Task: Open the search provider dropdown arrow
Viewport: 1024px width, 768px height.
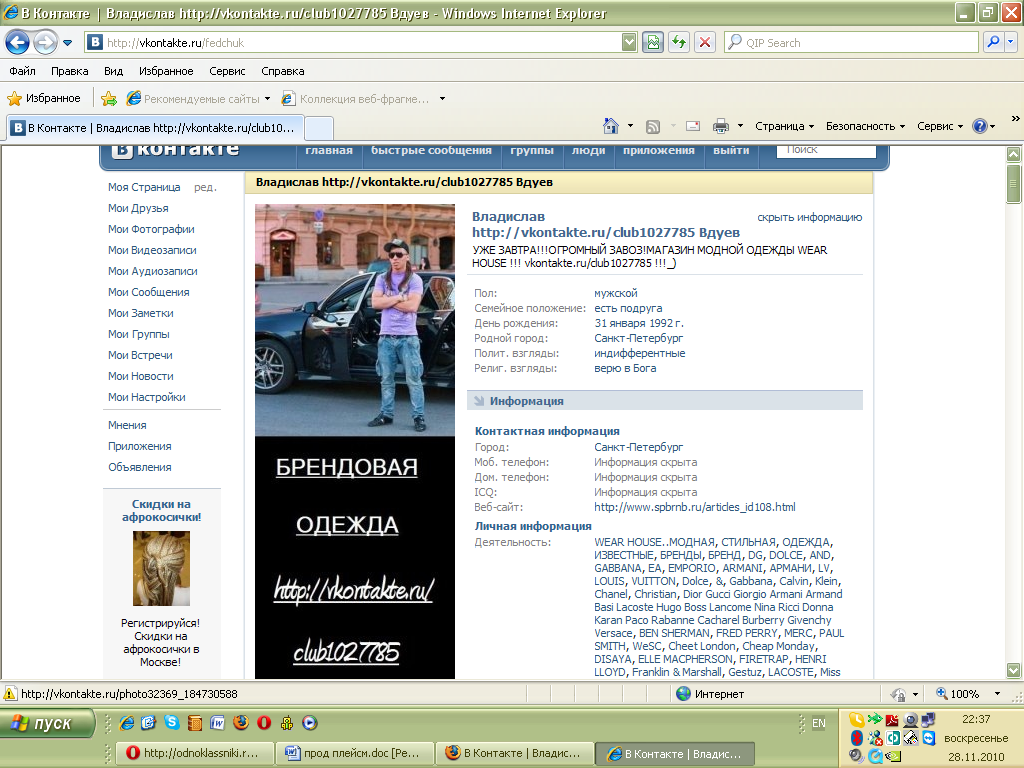Action: 1010,42
